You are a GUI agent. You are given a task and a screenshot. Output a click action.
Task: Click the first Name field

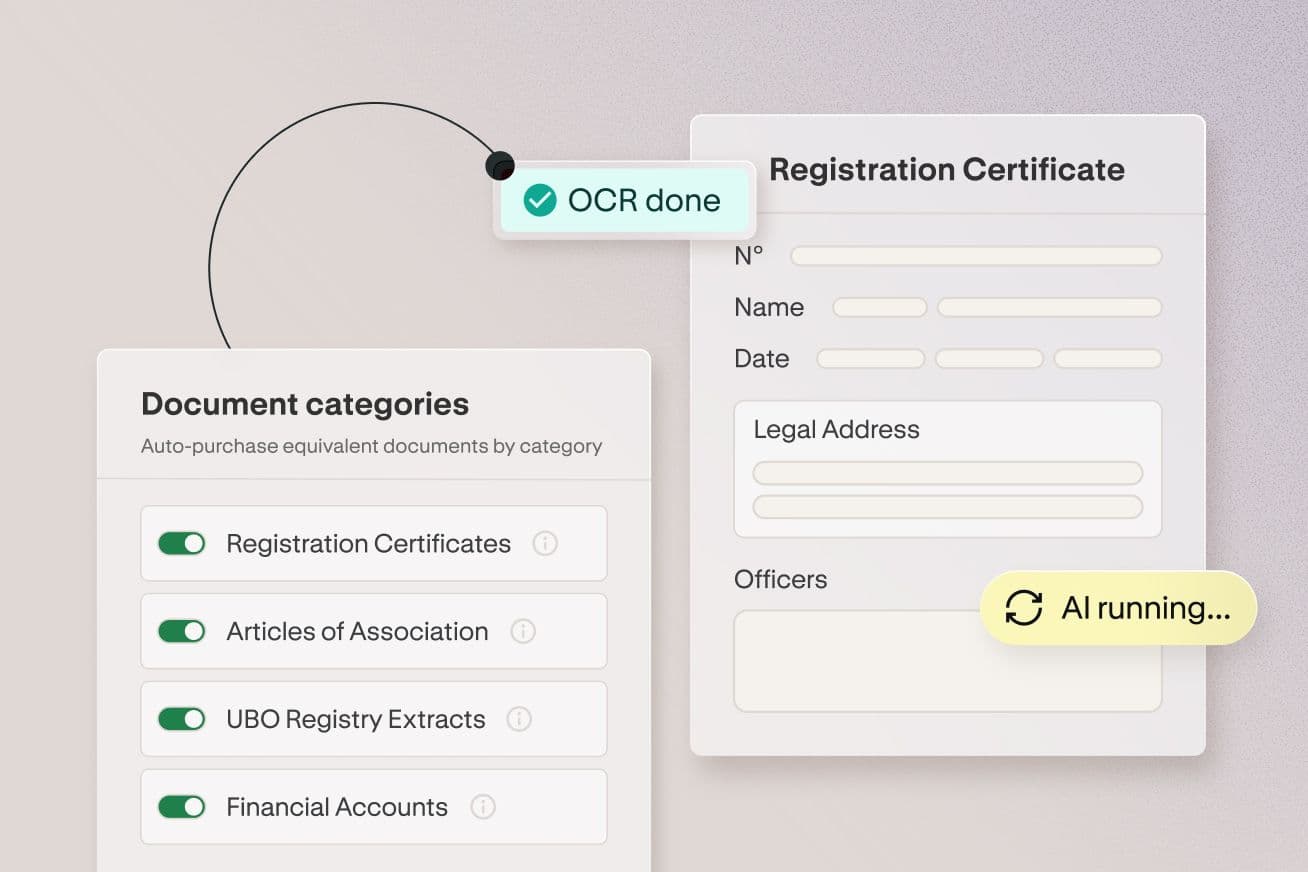(x=880, y=307)
